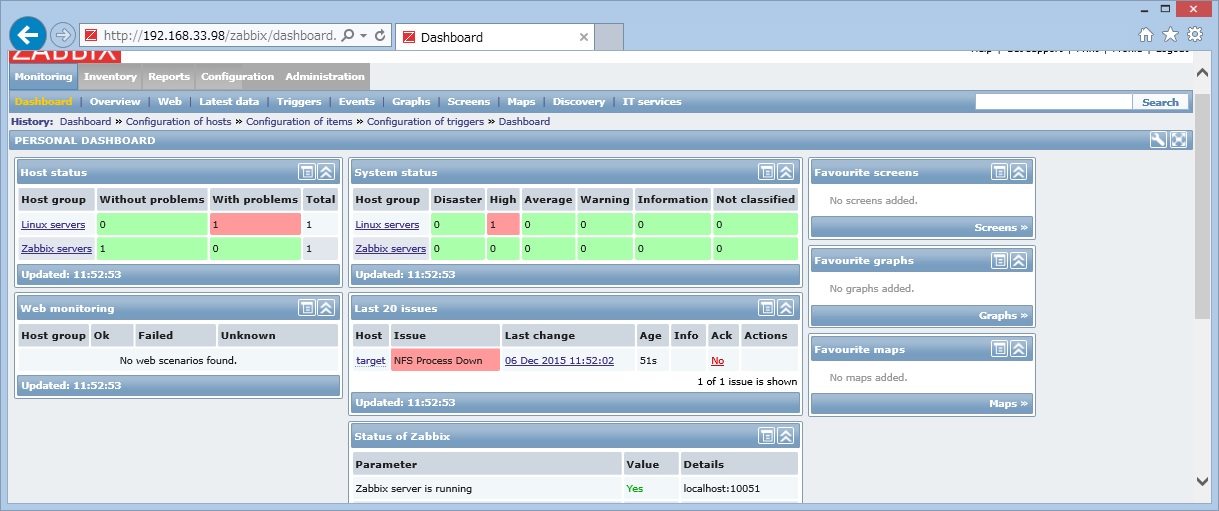This screenshot has height=511, width=1219.
Task: Open System status widget menu icon
Action: pos(767,172)
